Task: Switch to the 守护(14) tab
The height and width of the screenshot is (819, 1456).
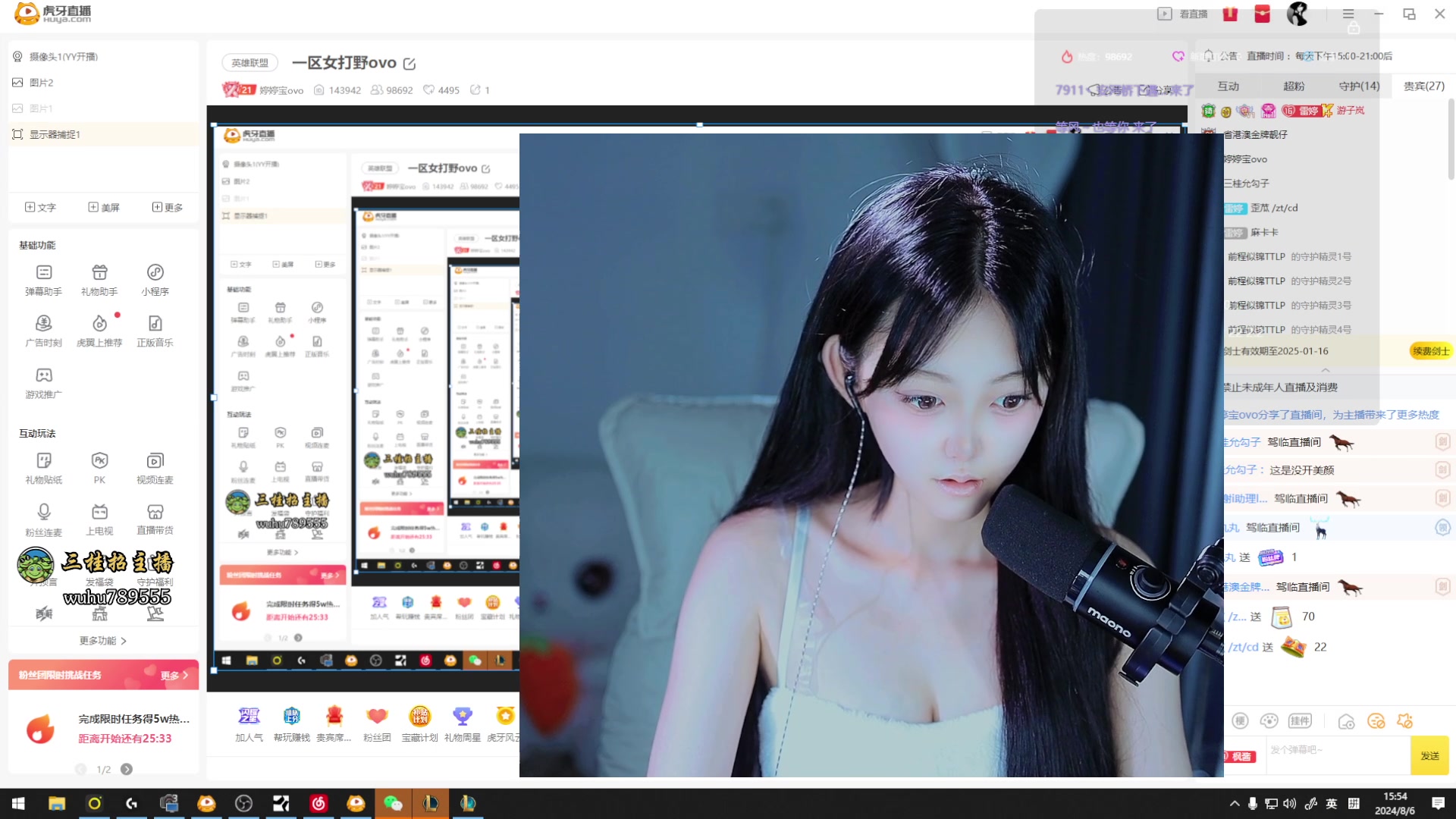Action: click(x=1359, y=86)
